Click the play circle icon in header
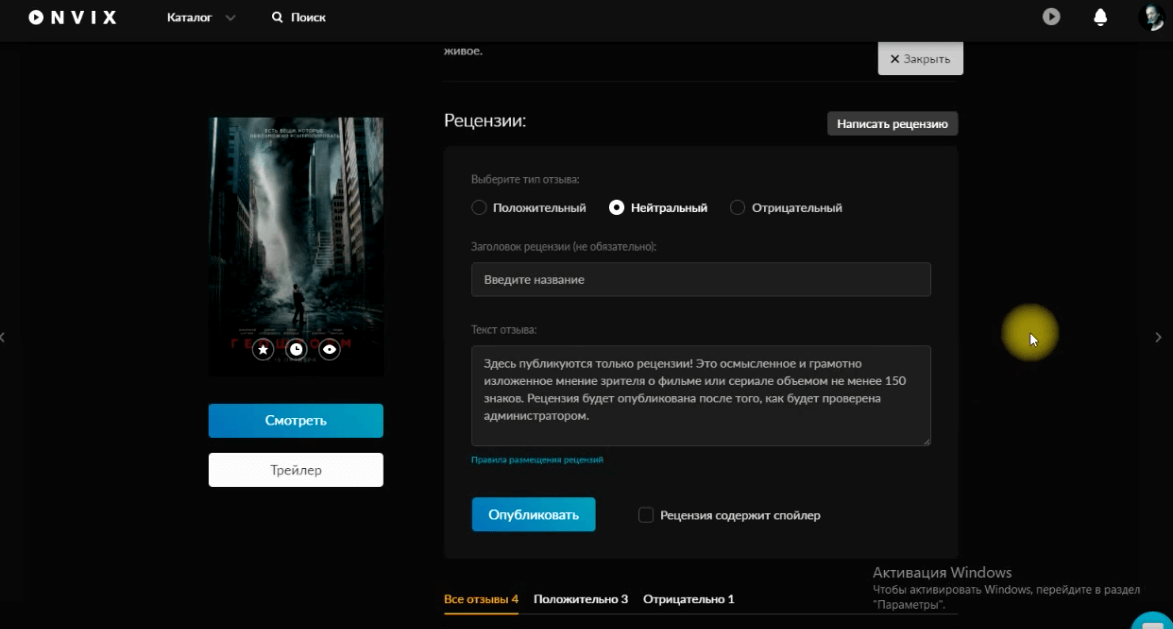Screen dimensions: 1173x629 click(x=1051, y=17)
